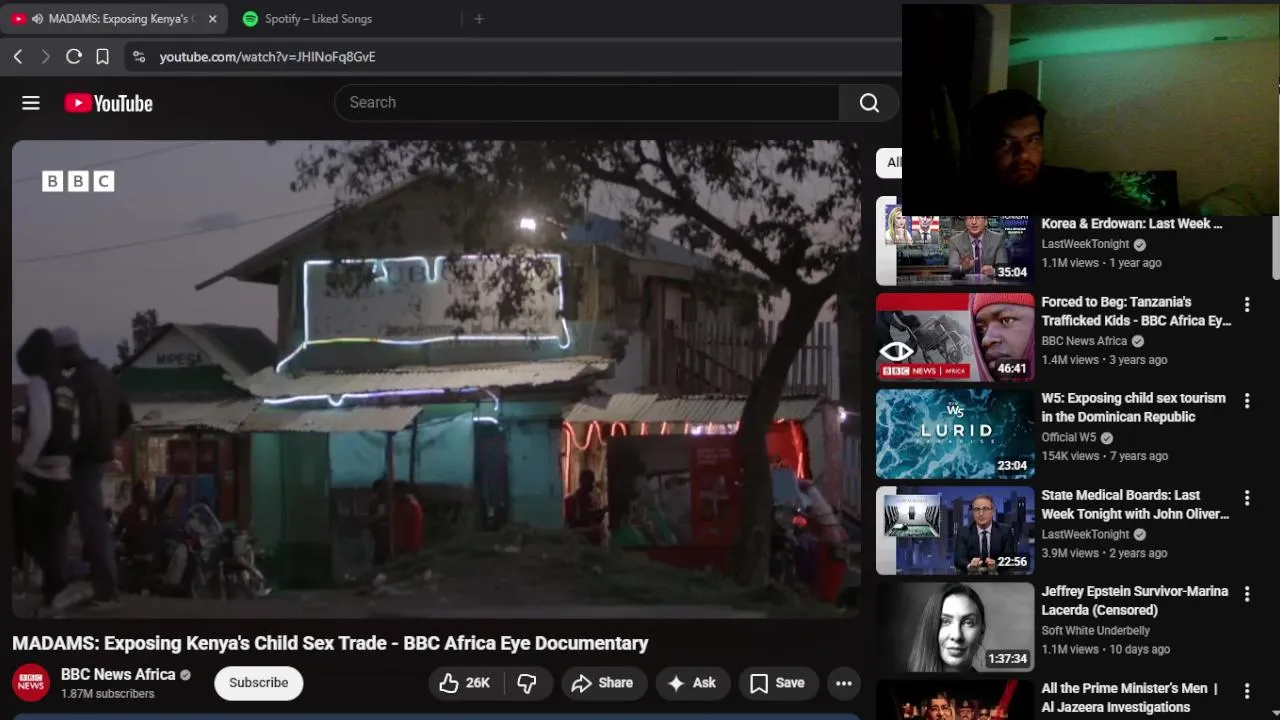The height and width of the screenshot is (720, 1280).
Task: Bookmark this page using the bookmark icon
Action: [x=102, y=57]
